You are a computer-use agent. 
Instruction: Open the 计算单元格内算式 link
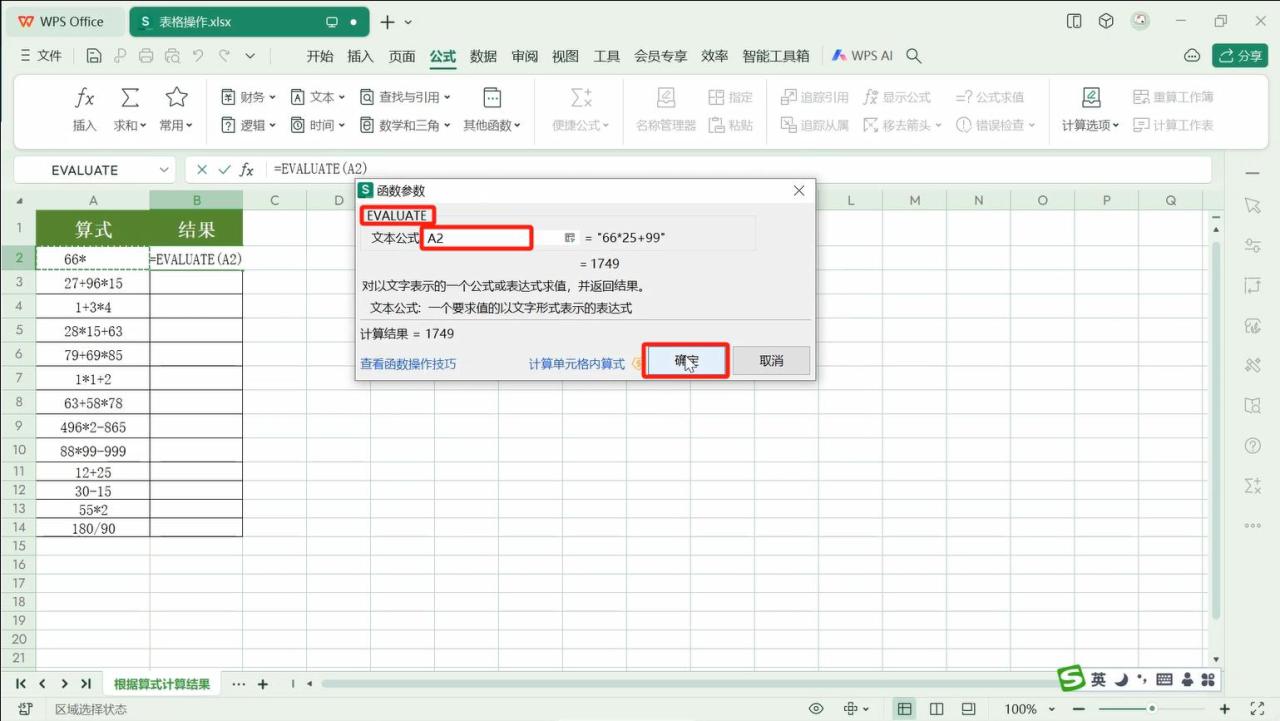click(577, 364)
